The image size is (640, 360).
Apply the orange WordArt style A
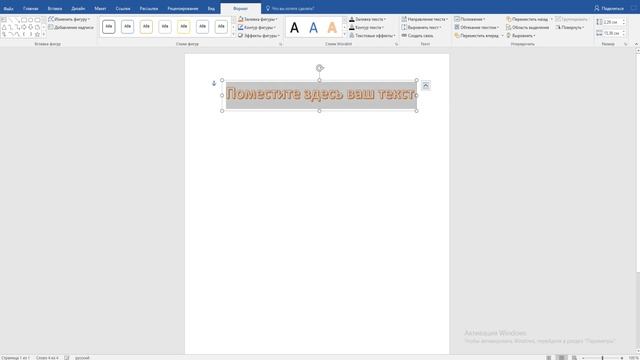coord(332,28)
